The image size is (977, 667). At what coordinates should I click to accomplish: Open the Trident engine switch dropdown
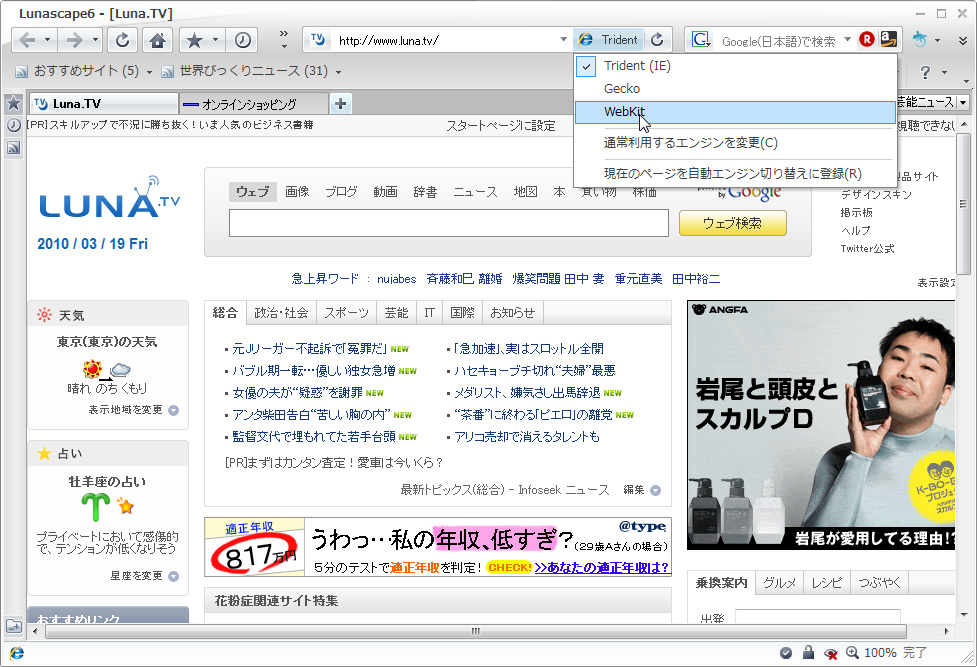coord(609,40)
